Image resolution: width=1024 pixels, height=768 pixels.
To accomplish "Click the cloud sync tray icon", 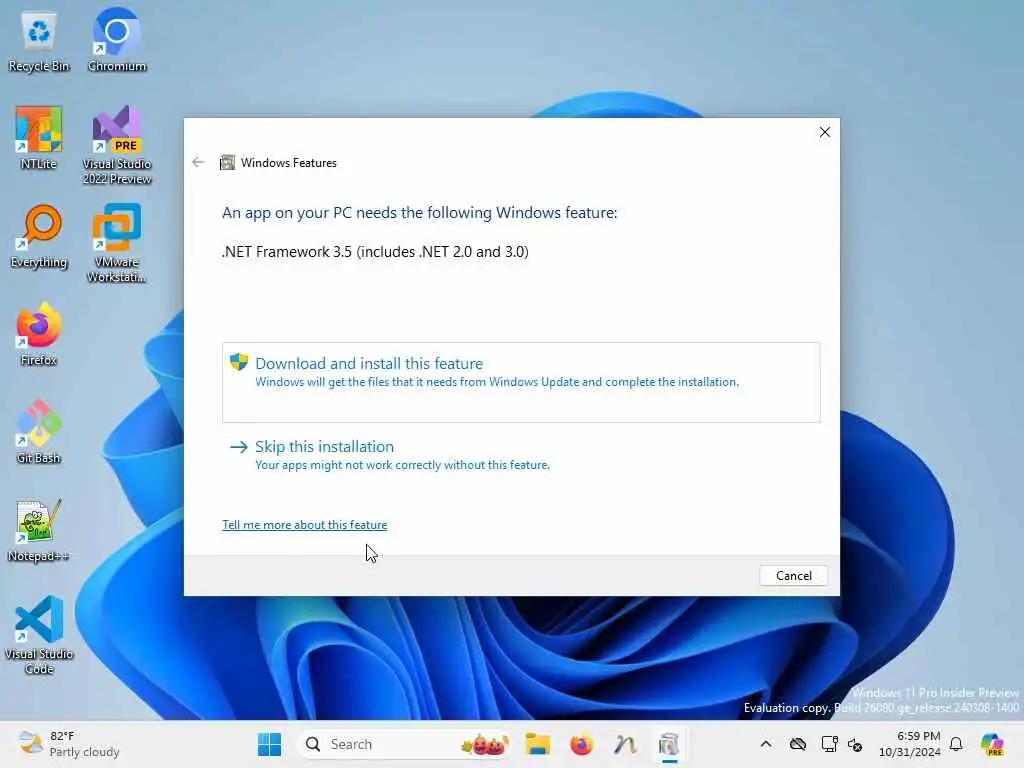I will 797,744.
